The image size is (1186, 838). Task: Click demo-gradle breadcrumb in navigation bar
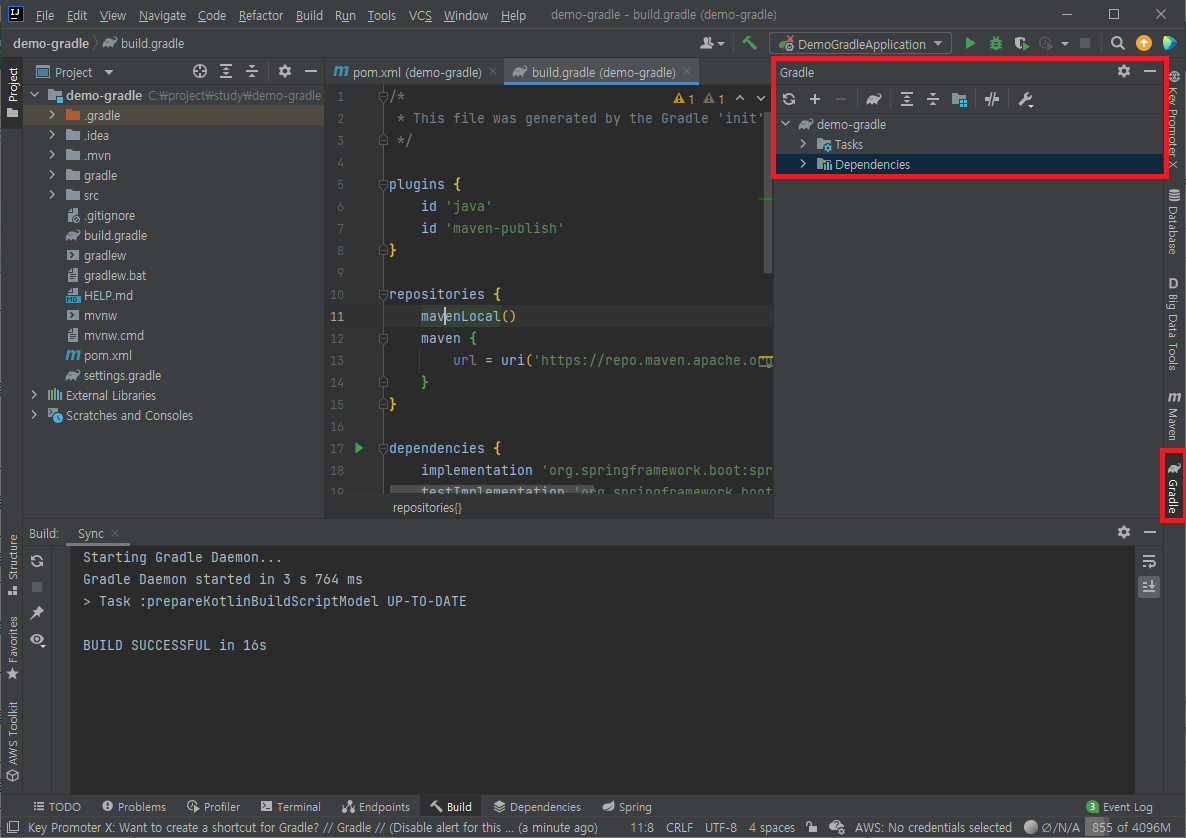[51, 44]
